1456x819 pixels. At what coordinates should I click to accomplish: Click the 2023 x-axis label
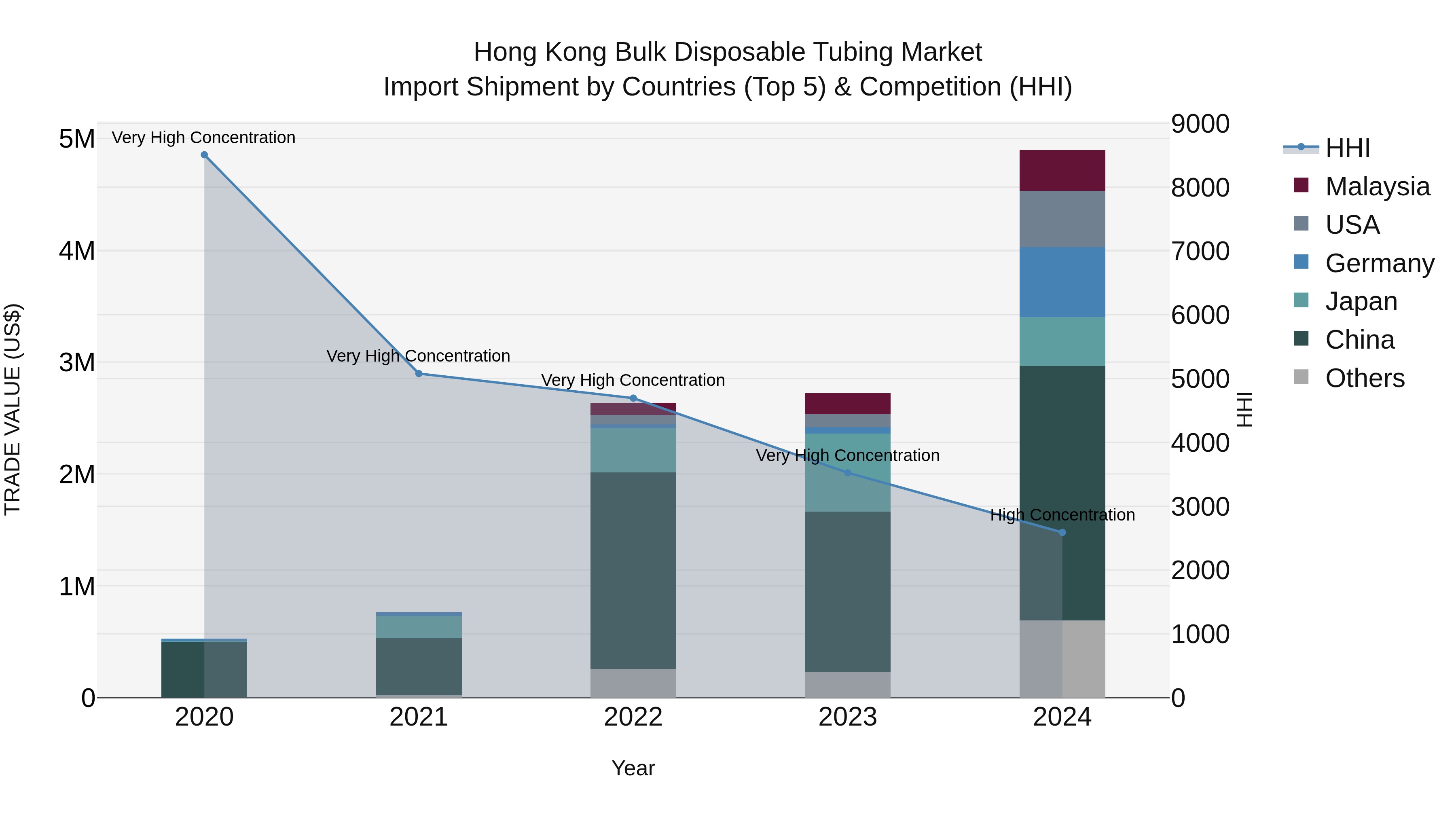[847, 717]
